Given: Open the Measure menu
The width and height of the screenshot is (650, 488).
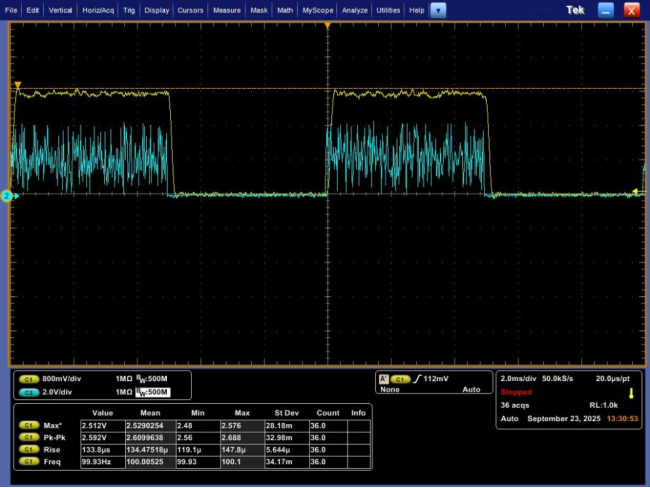Looking at the screenshot, I should (x=227, y=10).
